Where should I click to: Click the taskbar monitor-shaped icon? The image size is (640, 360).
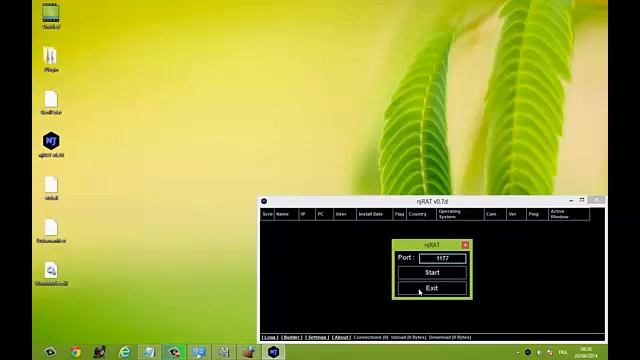coord(199,352)
